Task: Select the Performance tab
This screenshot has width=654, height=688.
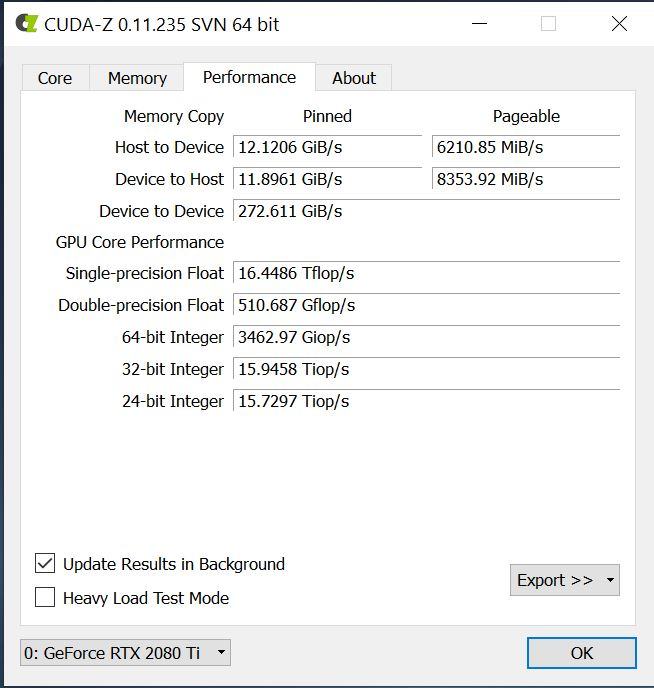Action: tap(249, 77)
